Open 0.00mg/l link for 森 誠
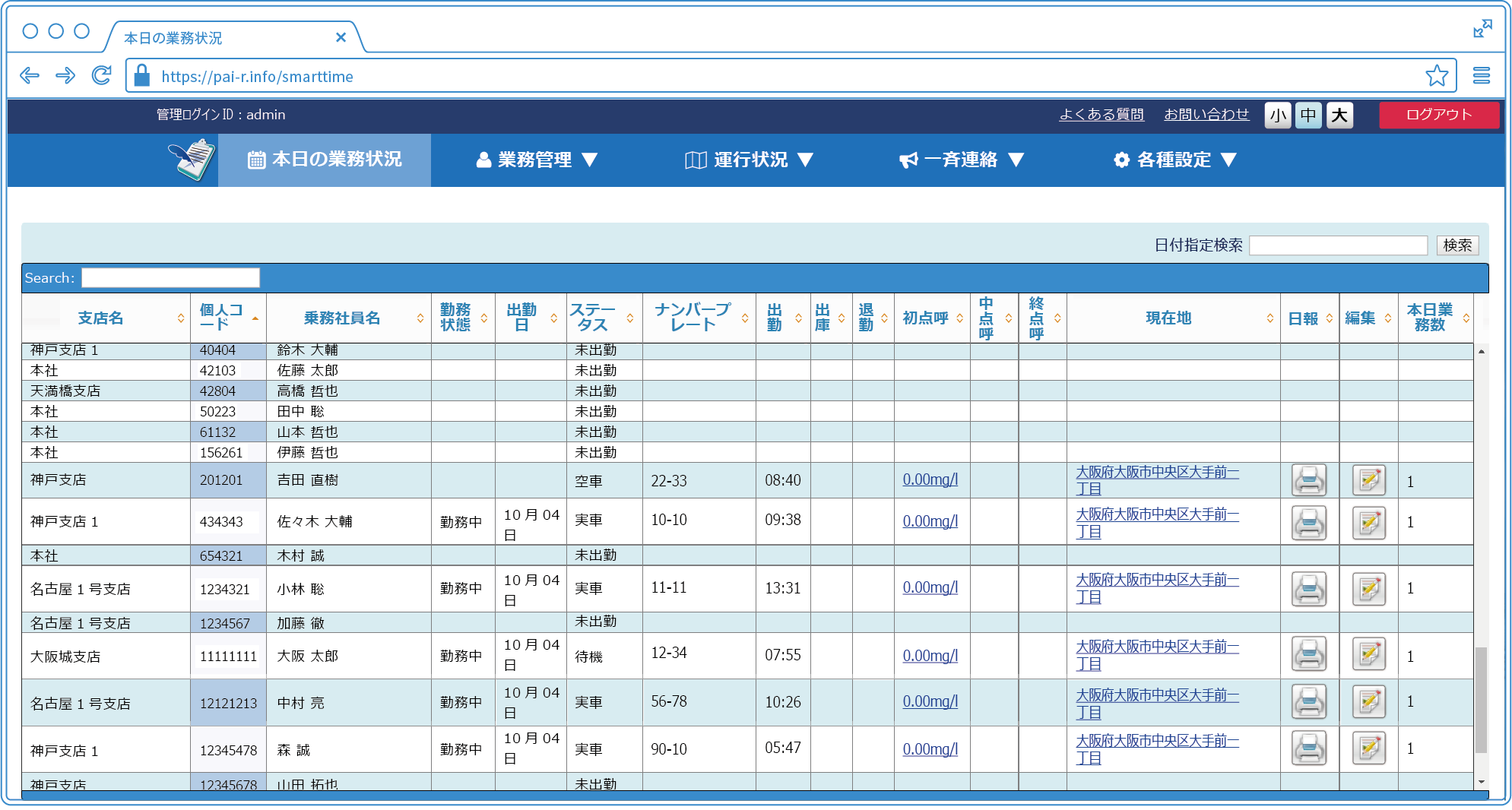The width and height of the screenshot is (1512, 810). (x=930, y=749)
